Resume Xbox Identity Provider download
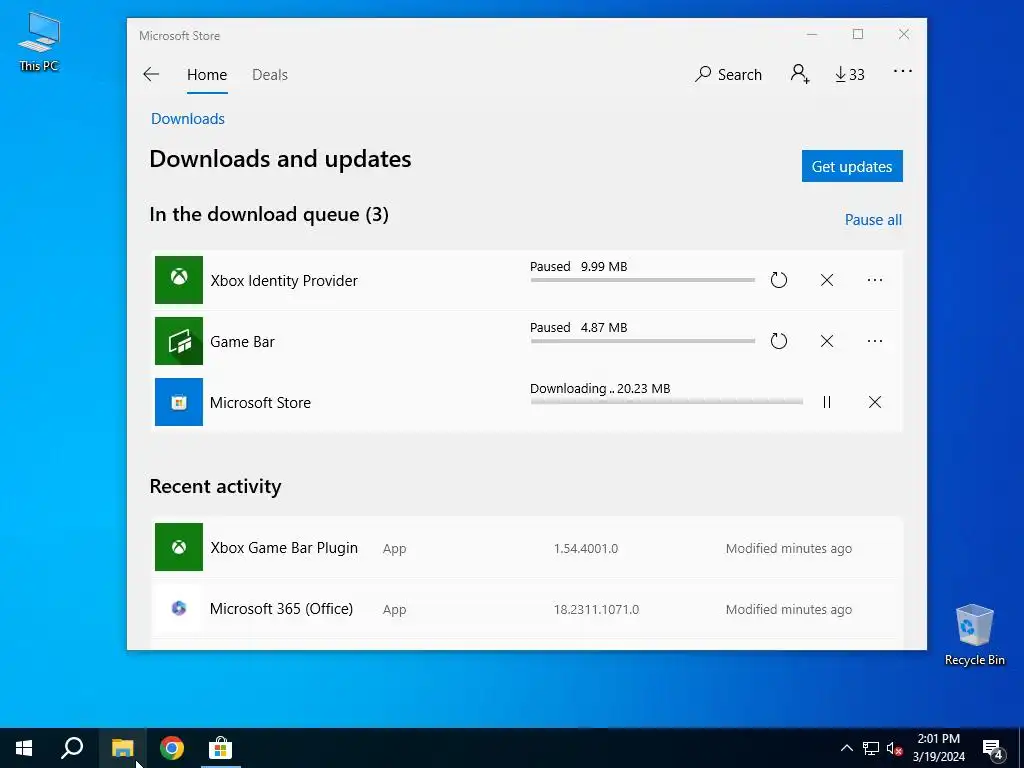Image resolution: width=1024 pixels, height=768 pixels. click(x=778, y=280)
